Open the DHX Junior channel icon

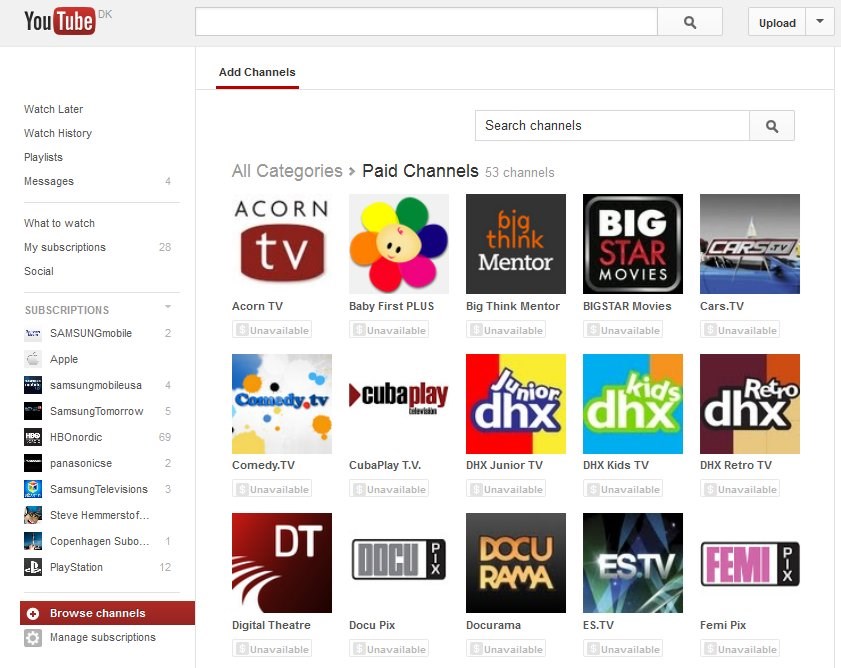coord(515,403)
